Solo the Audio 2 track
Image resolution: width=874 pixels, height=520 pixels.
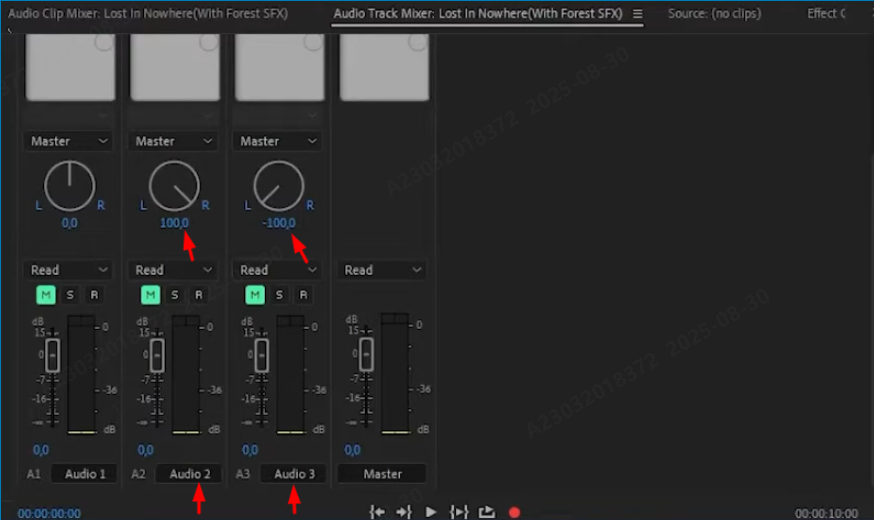click(174, 295)
